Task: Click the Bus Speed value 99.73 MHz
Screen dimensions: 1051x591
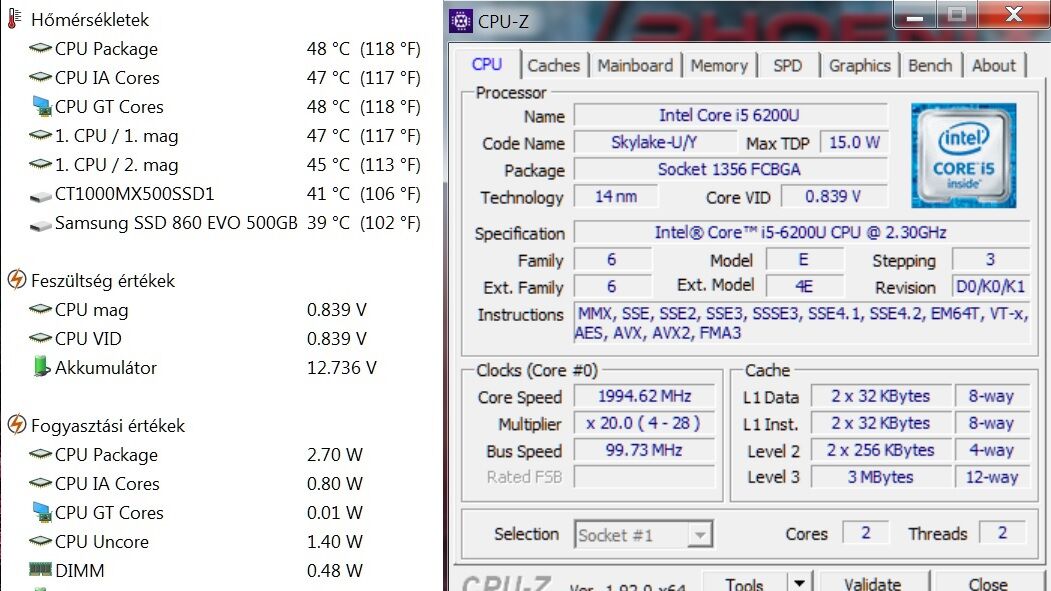Action: [x=644, y=450]
